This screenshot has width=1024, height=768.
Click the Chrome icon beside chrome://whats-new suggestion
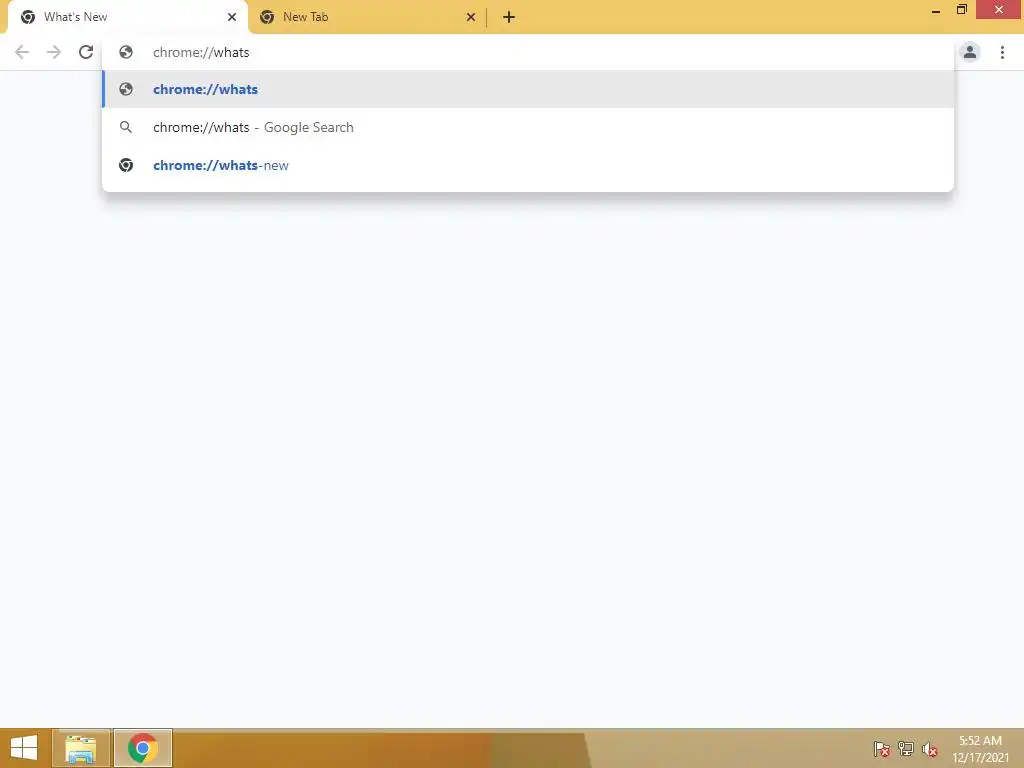126,165
